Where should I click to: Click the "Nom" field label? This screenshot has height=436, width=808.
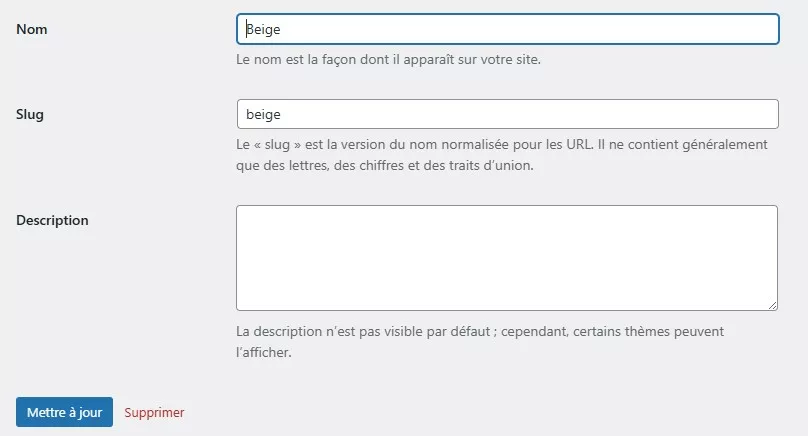pos(32,29)
